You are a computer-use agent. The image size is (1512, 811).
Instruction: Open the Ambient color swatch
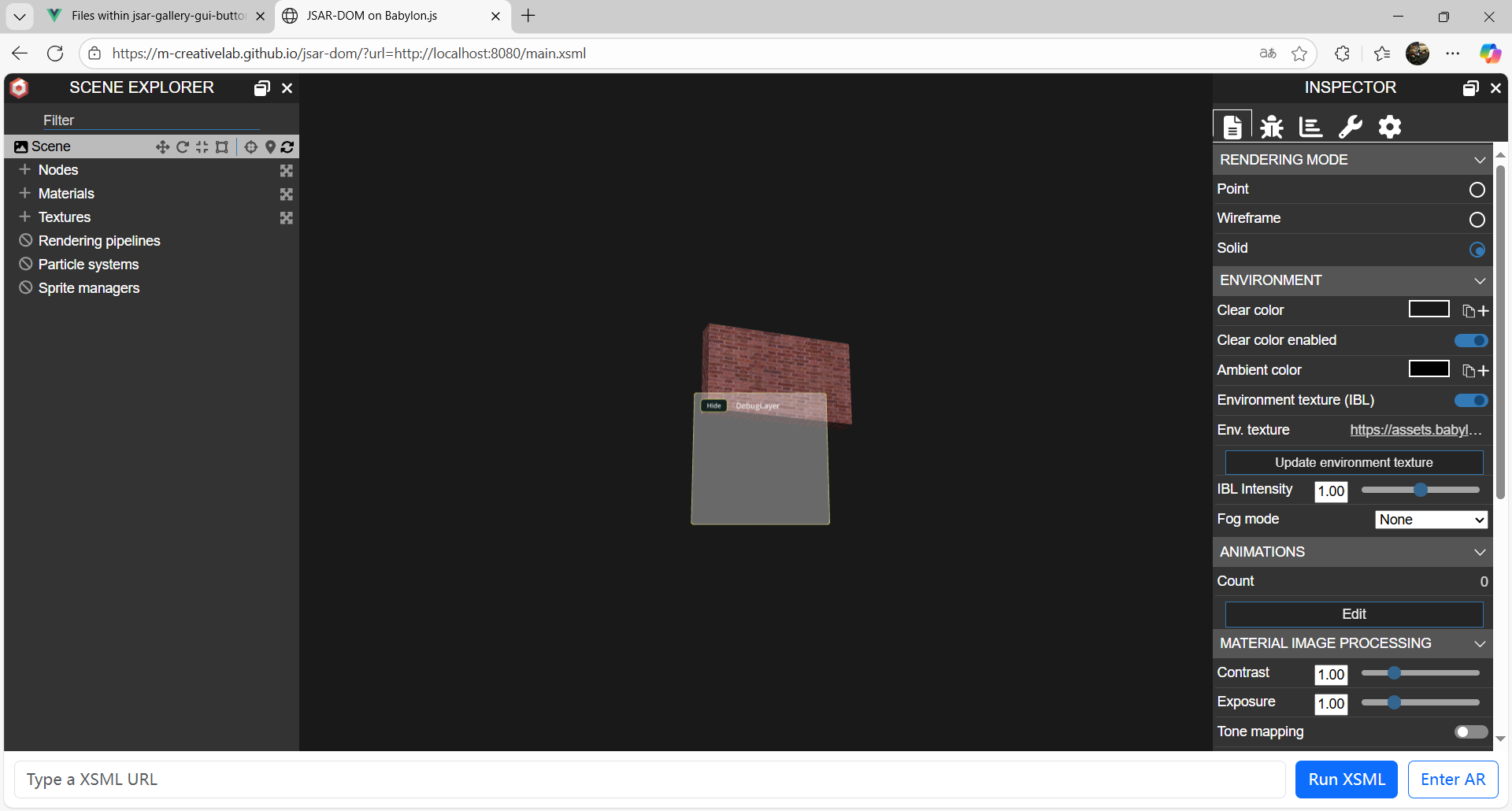(1429, 369)
